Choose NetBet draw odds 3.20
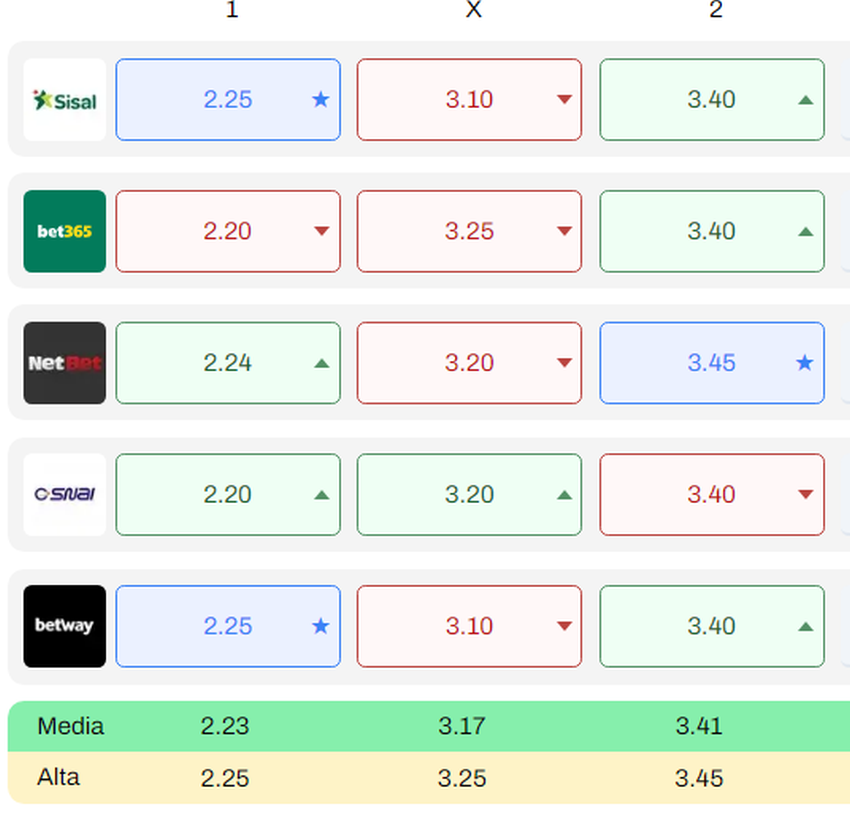Screen dimensions: 850x837 click(469, 363)
